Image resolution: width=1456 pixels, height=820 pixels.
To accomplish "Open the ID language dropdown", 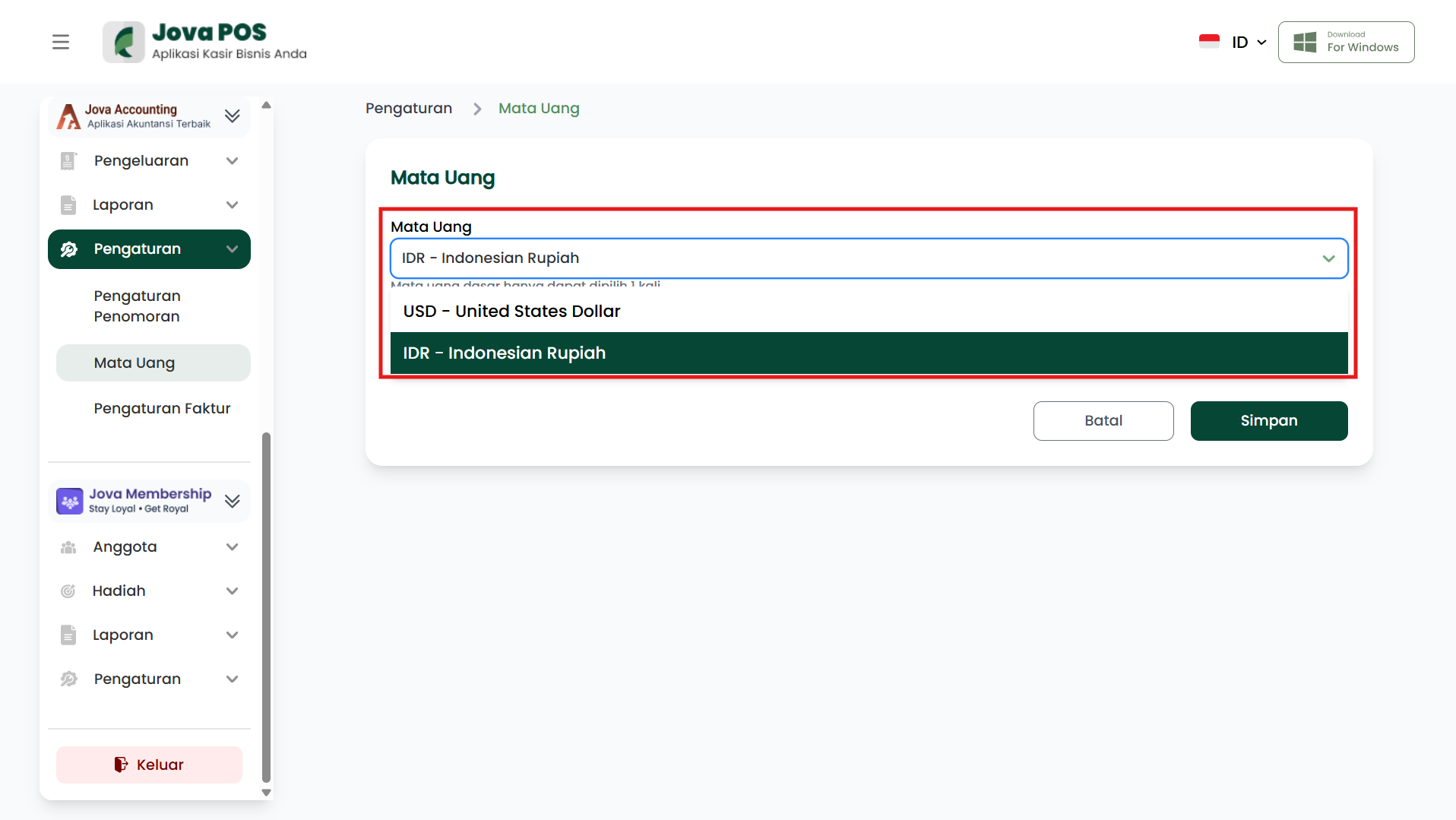I will coord(1249,43).
